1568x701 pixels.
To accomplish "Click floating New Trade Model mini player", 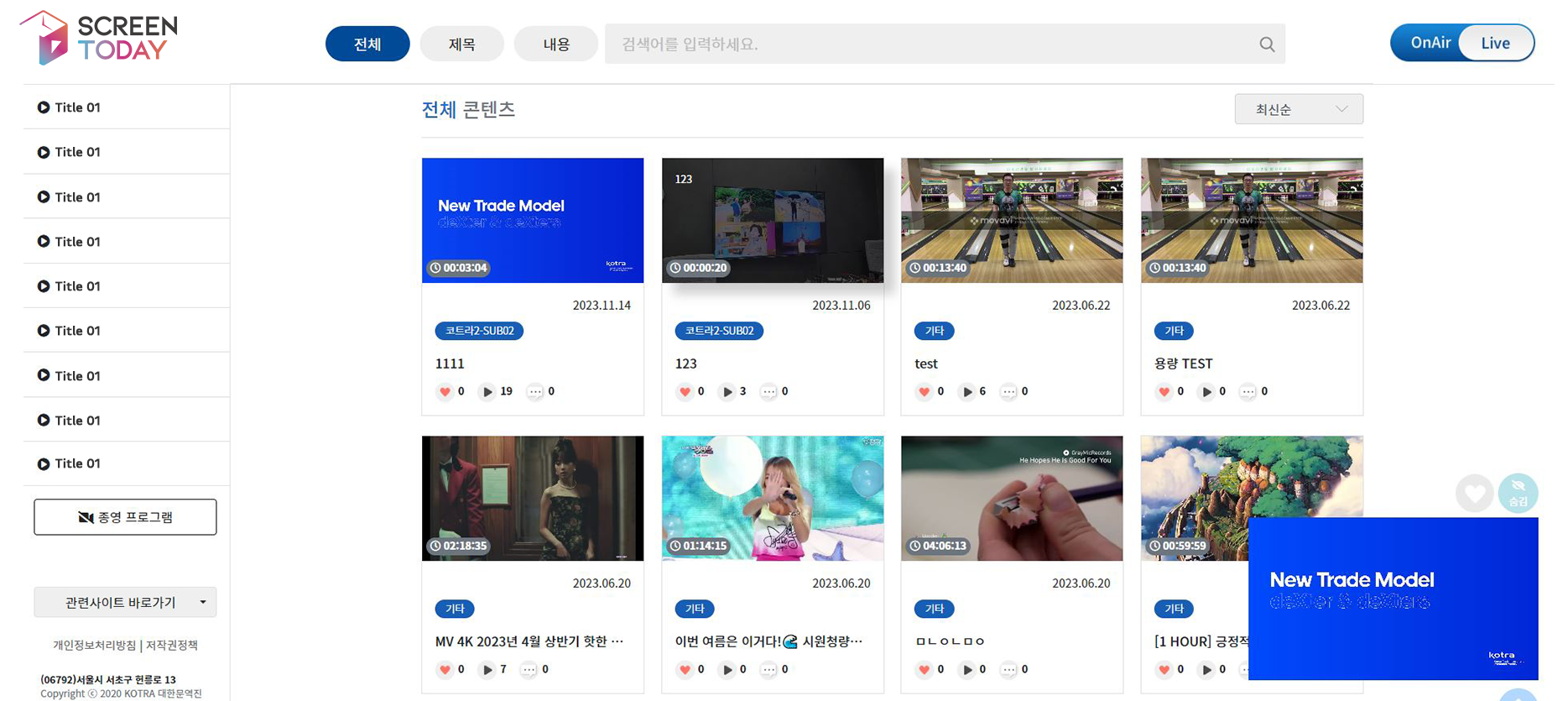I will (x=1393, y=599).
